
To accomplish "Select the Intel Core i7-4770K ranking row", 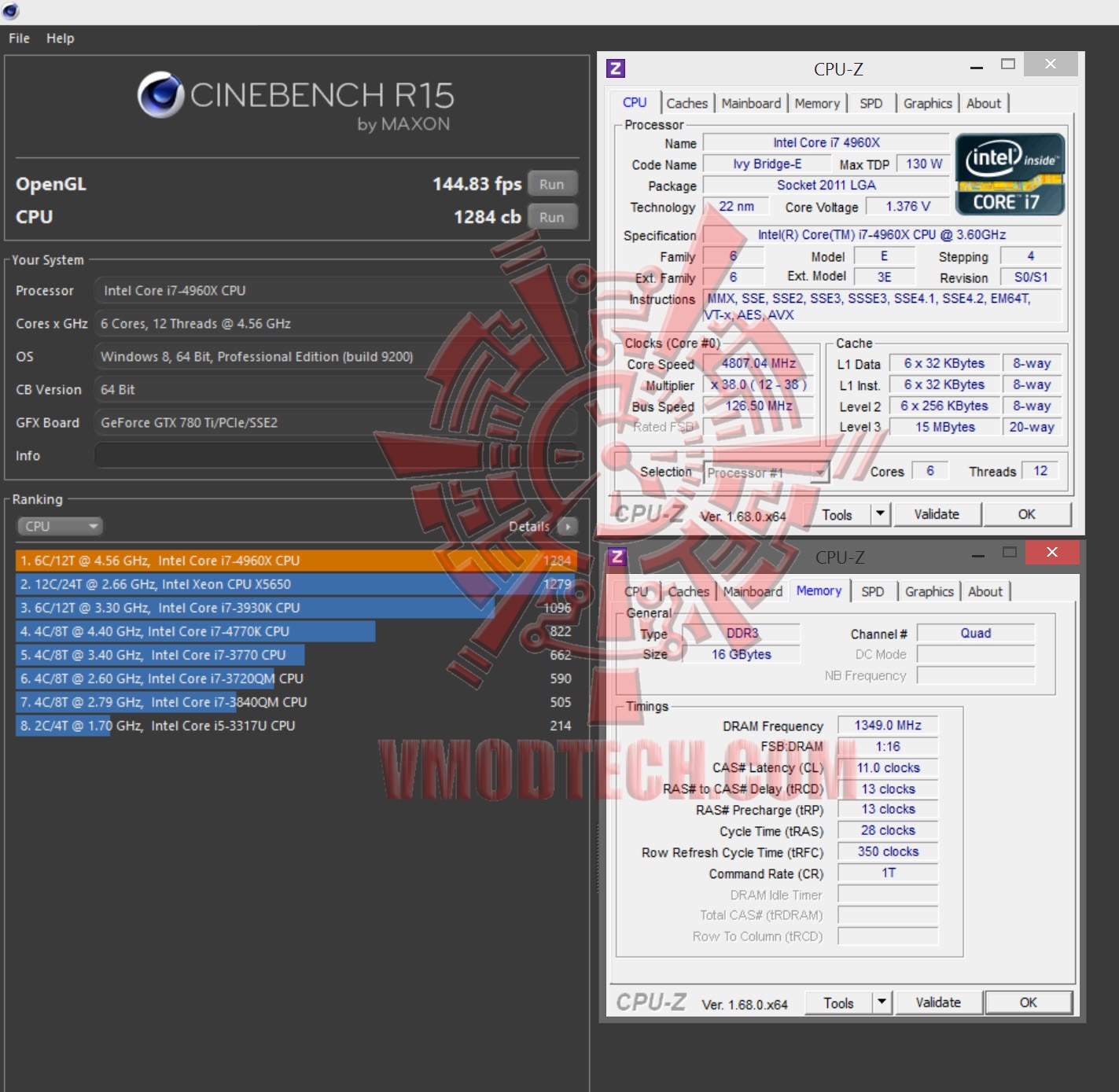I will (296, 631).
